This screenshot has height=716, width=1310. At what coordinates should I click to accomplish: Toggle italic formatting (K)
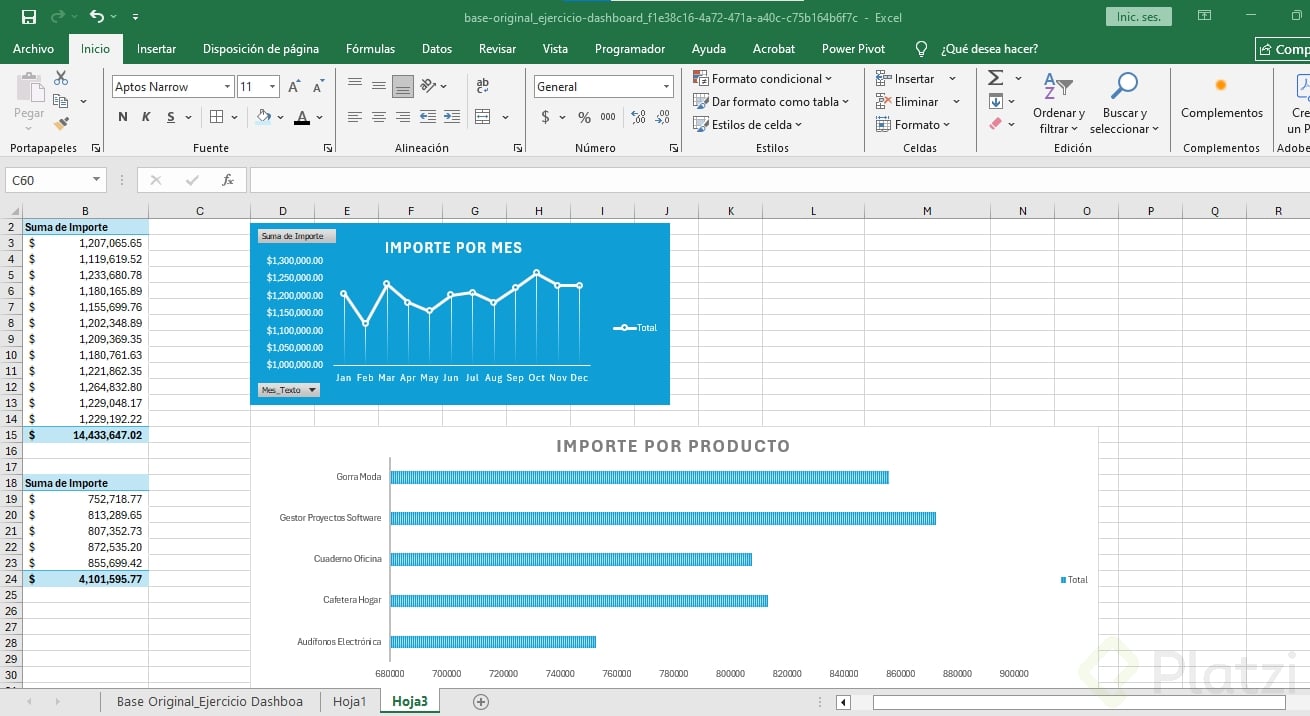click(146, 117)
